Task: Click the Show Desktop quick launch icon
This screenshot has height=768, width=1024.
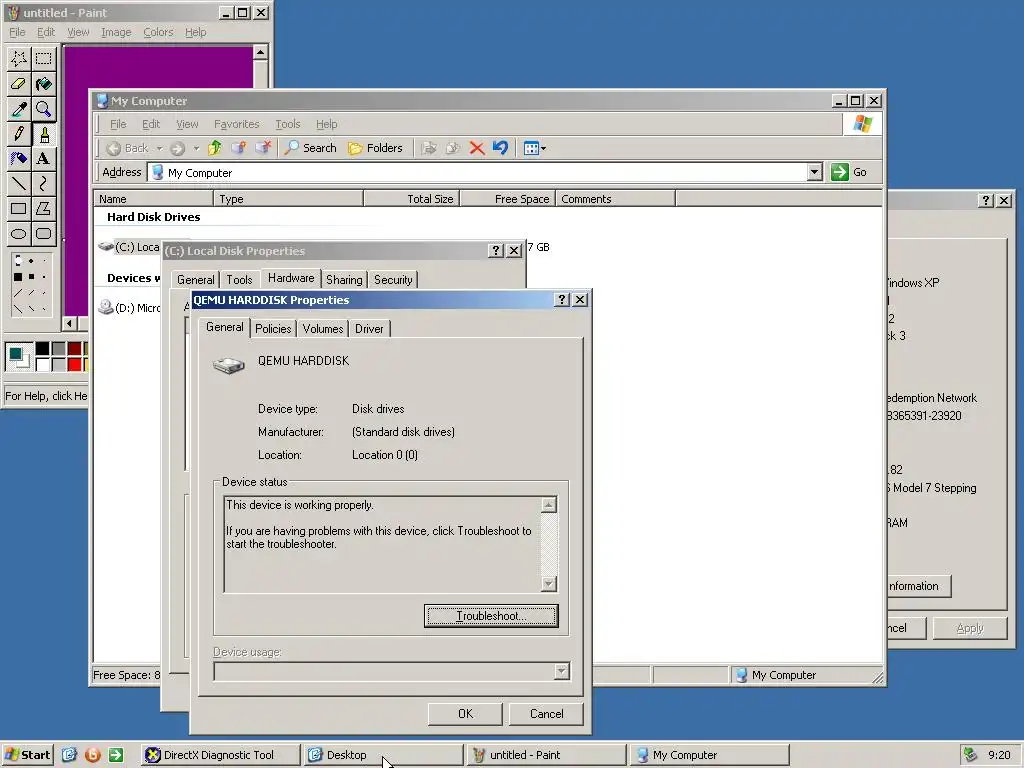Action: 69,755
